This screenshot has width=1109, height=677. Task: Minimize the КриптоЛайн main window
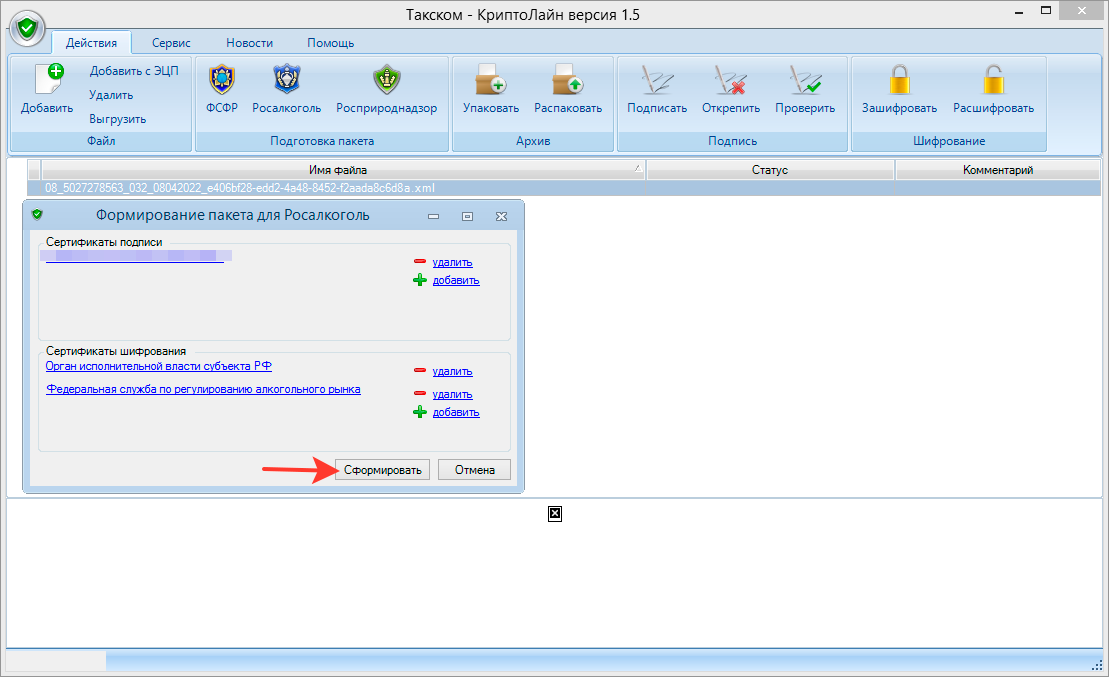pyautogui.click(x=1019, y=12)
